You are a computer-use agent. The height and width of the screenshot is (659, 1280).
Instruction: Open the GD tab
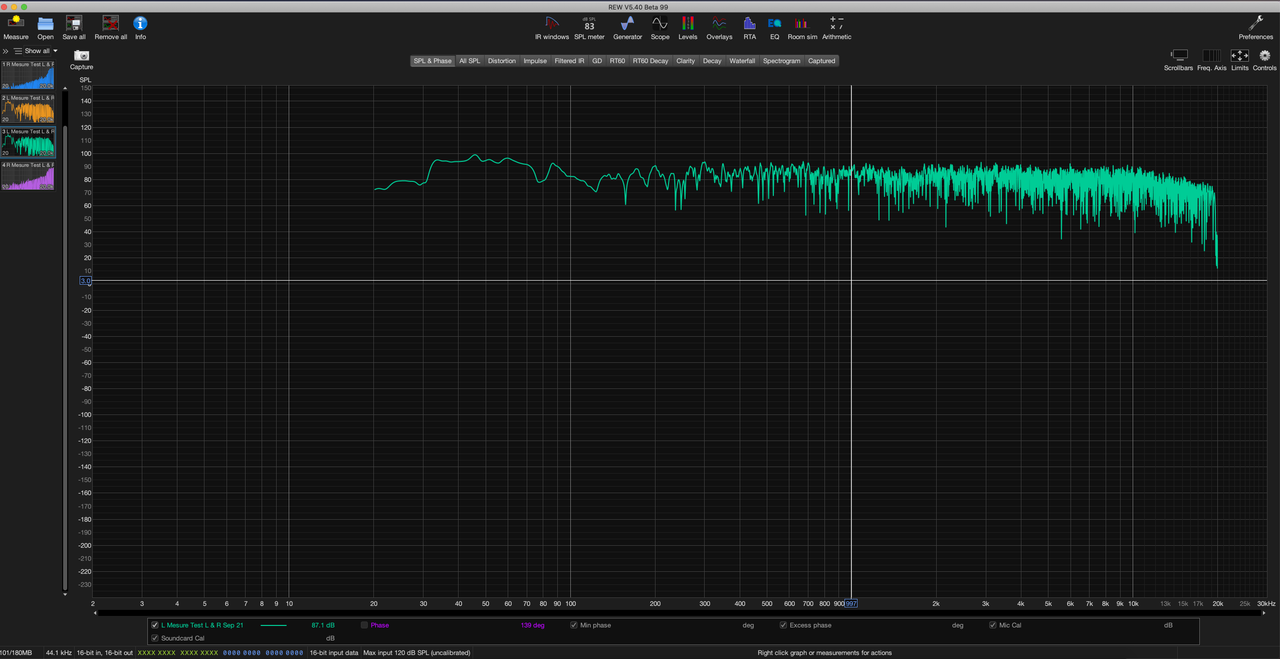click(x=597, y=61)
